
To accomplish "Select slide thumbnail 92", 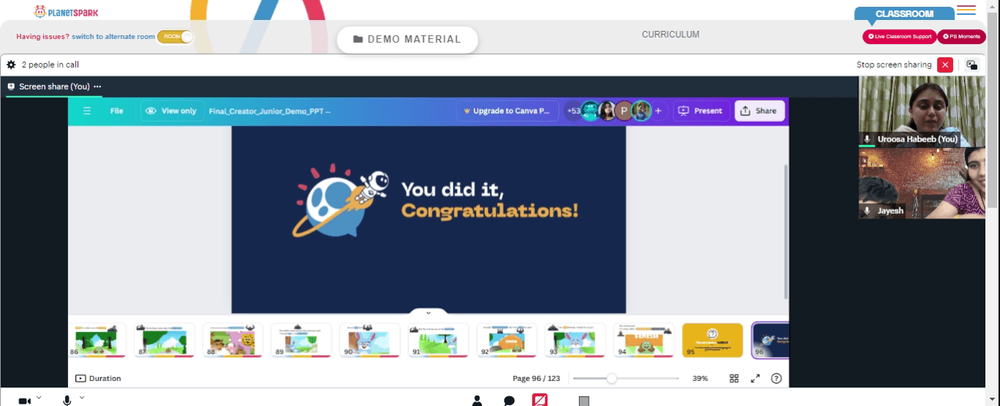I will click(x=507, y=340).
